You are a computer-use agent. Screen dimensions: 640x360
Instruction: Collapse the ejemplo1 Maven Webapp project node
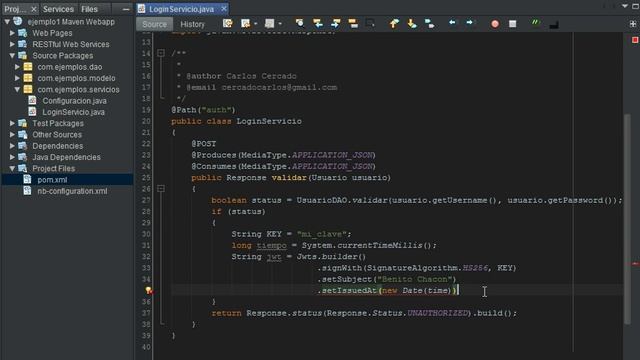coord(7,22)
